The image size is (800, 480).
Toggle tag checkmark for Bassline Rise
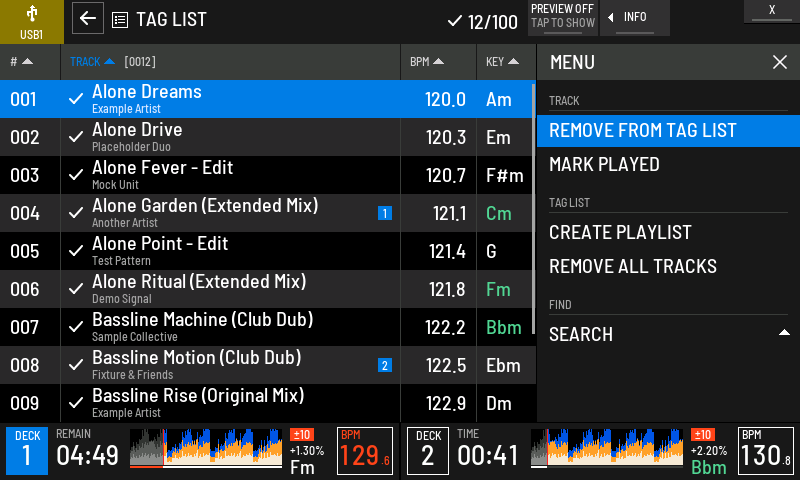click(x=76, y=403)
